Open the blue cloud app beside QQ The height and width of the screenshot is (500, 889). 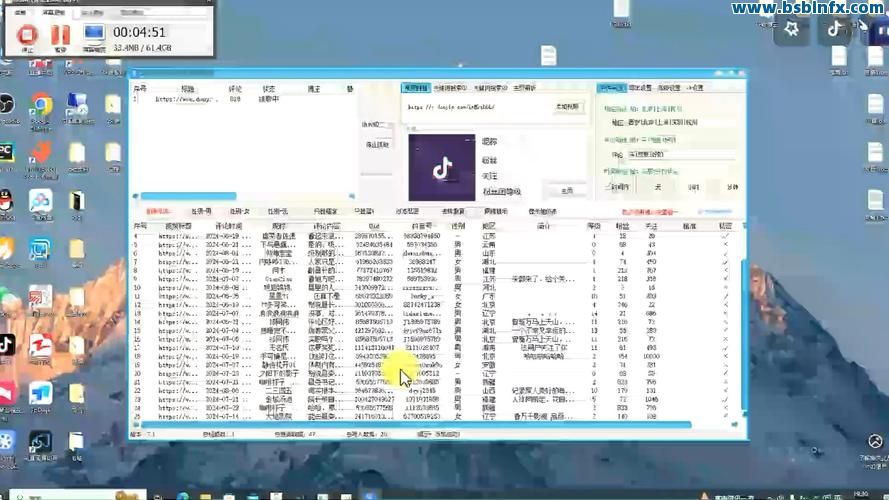coord(41,201)
